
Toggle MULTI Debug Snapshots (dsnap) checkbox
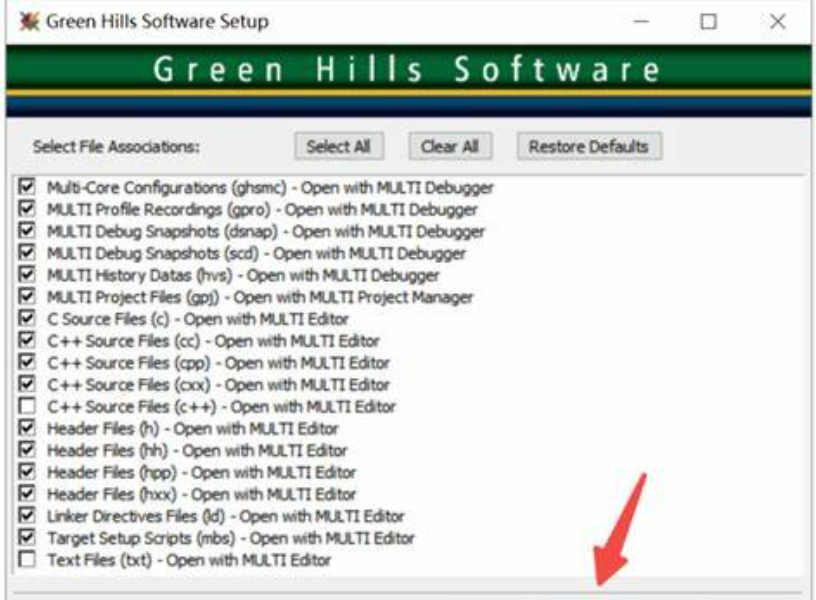tap(27, 231)
